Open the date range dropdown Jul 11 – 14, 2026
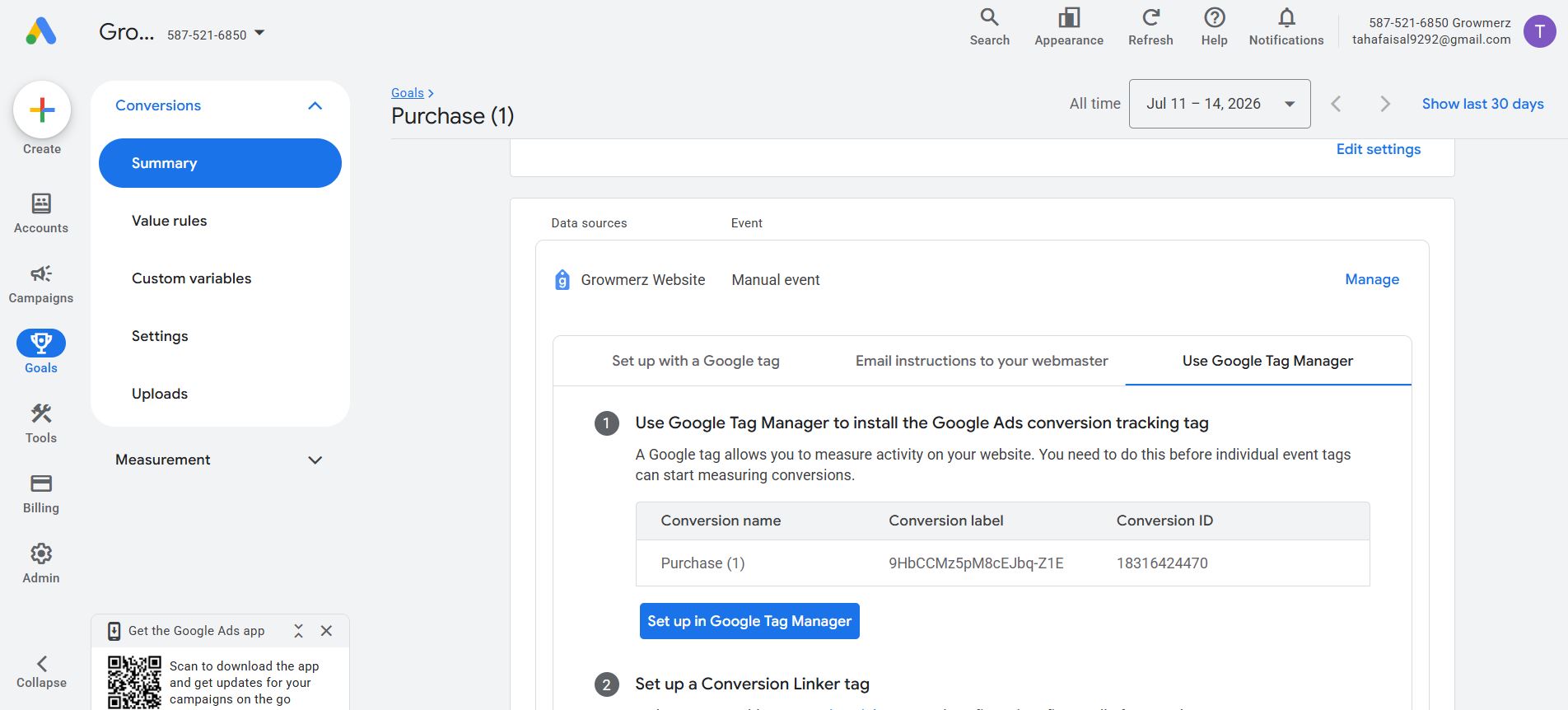This screenshot has height=710, width=1568. click(x=1220, y=104)
